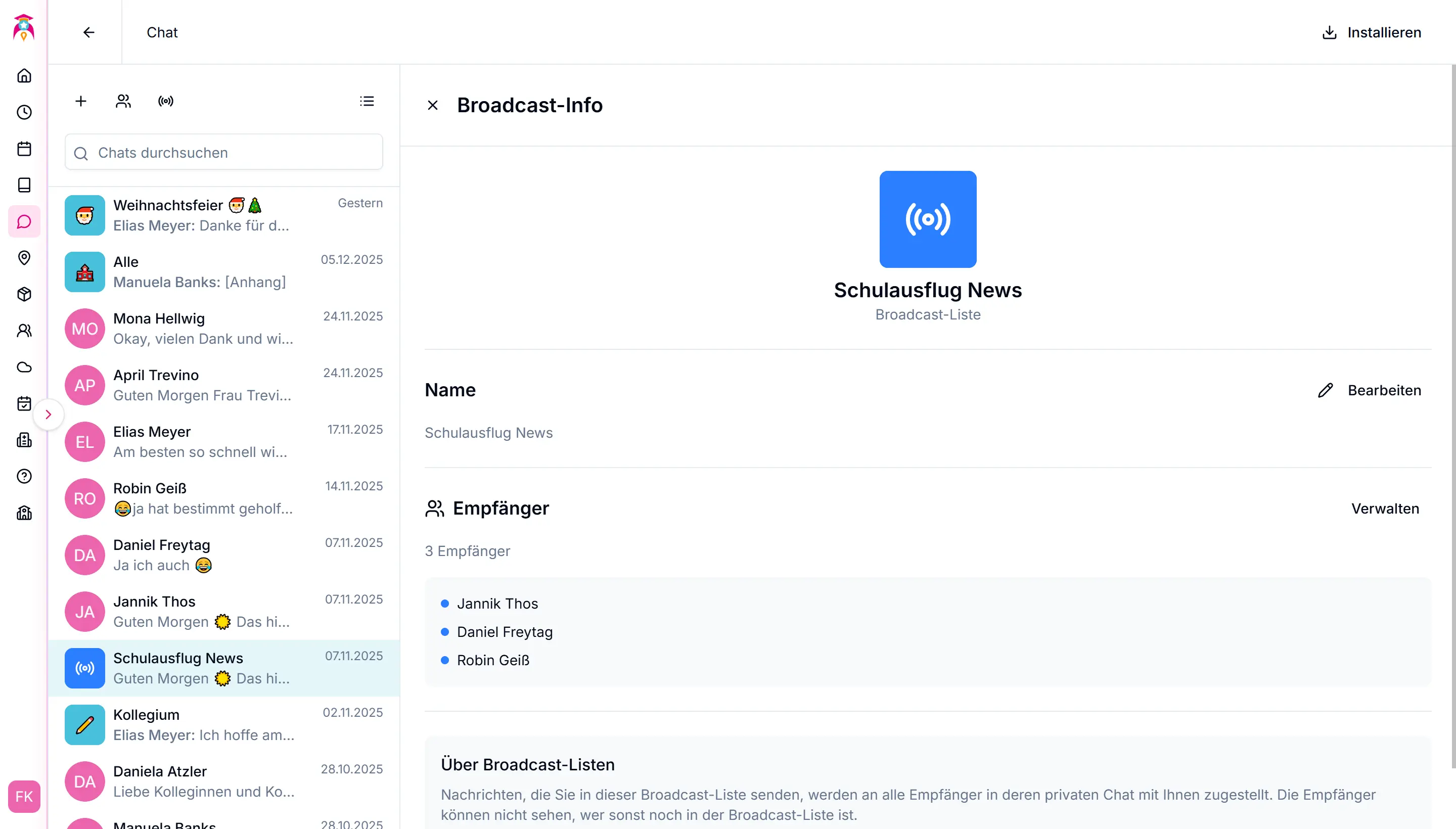Click the new chat plus icon

(81, 101)
